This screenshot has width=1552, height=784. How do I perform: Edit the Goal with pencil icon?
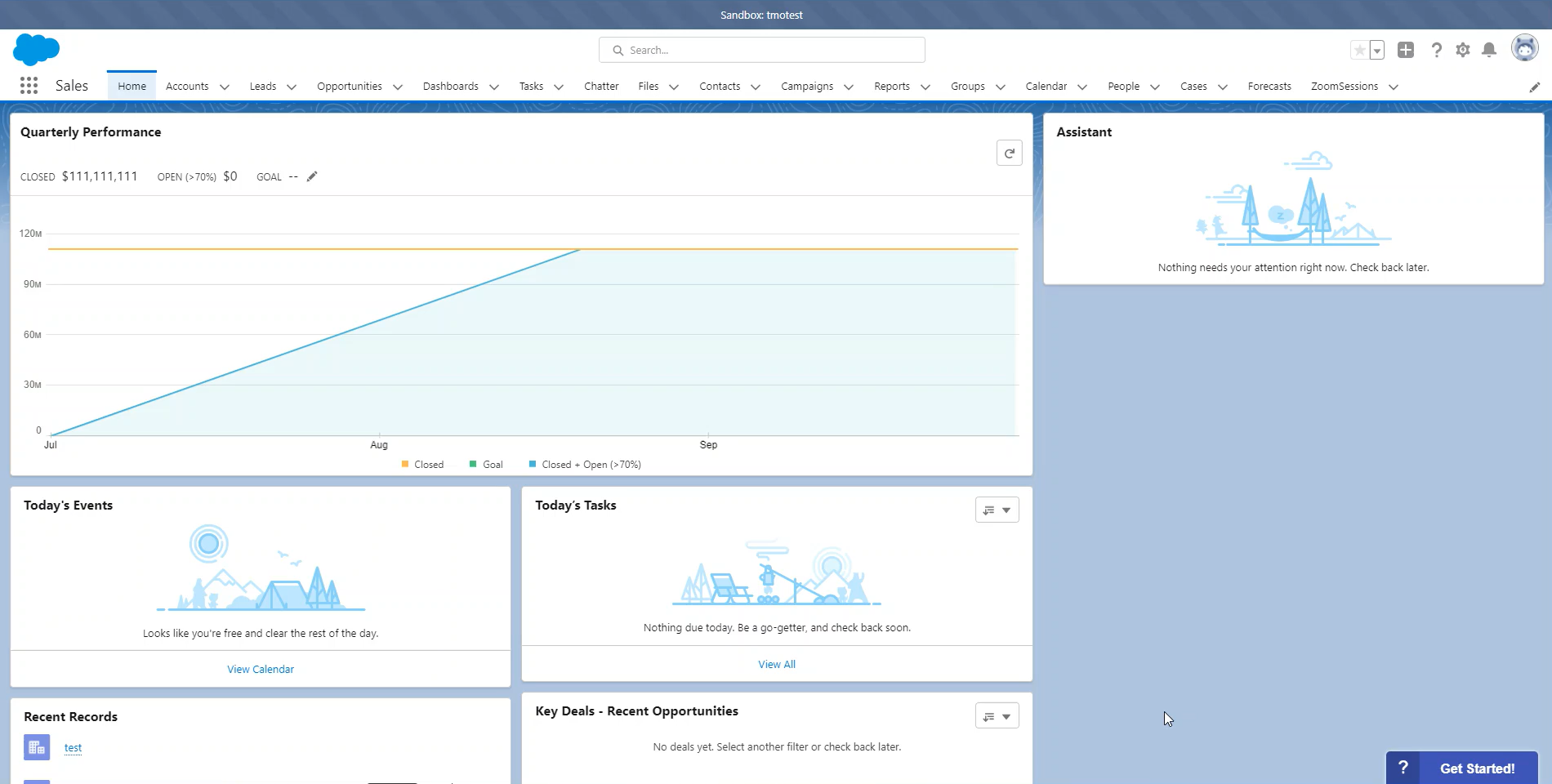pos(312,176)
